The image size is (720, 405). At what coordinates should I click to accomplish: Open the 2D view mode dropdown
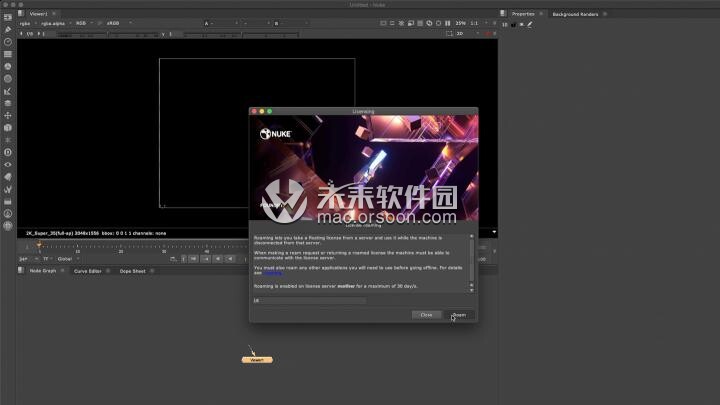coord(468,34)
